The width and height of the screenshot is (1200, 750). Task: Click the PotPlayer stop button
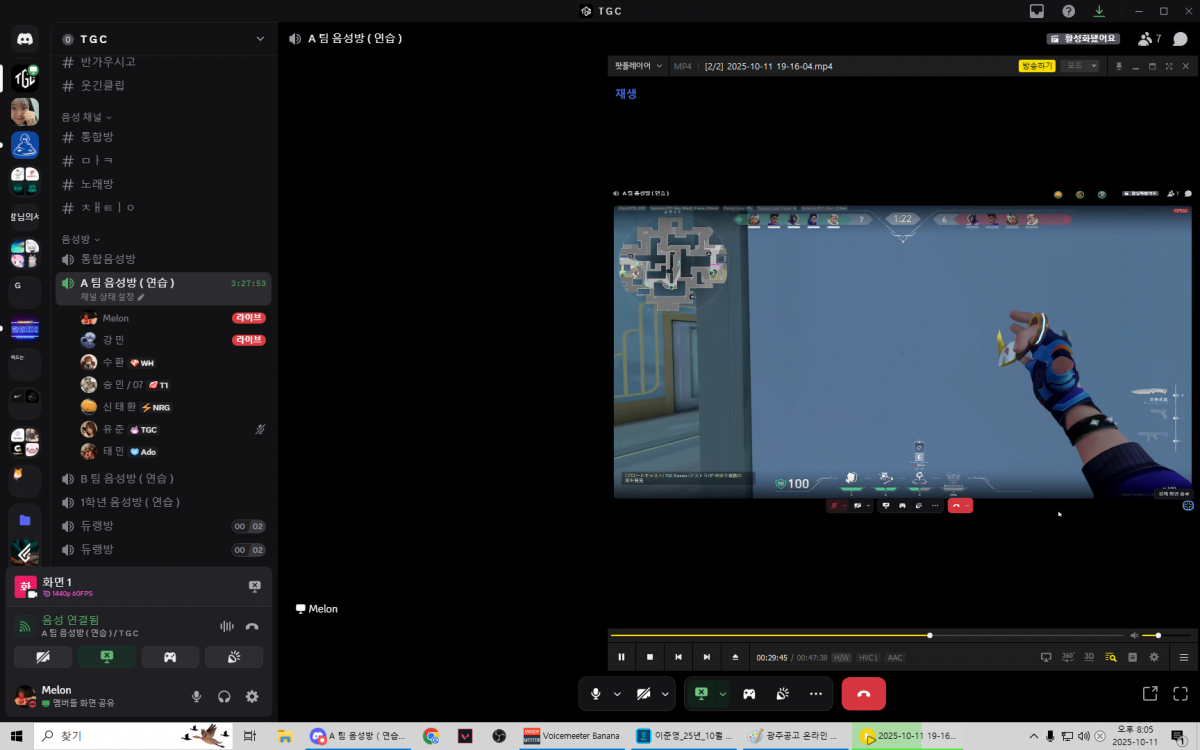click(650, 657)
